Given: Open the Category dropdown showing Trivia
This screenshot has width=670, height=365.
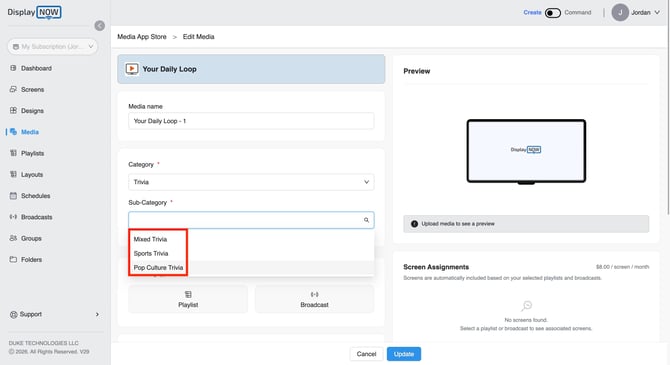Looking at the screenshot, I should (251, 182).
